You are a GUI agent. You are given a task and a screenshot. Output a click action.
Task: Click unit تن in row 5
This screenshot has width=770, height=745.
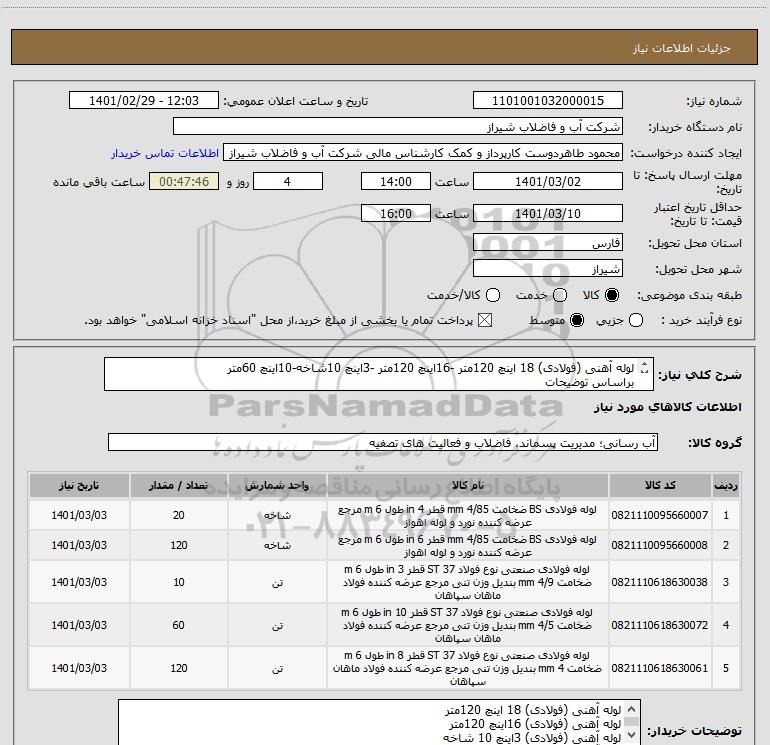[277, 668]
